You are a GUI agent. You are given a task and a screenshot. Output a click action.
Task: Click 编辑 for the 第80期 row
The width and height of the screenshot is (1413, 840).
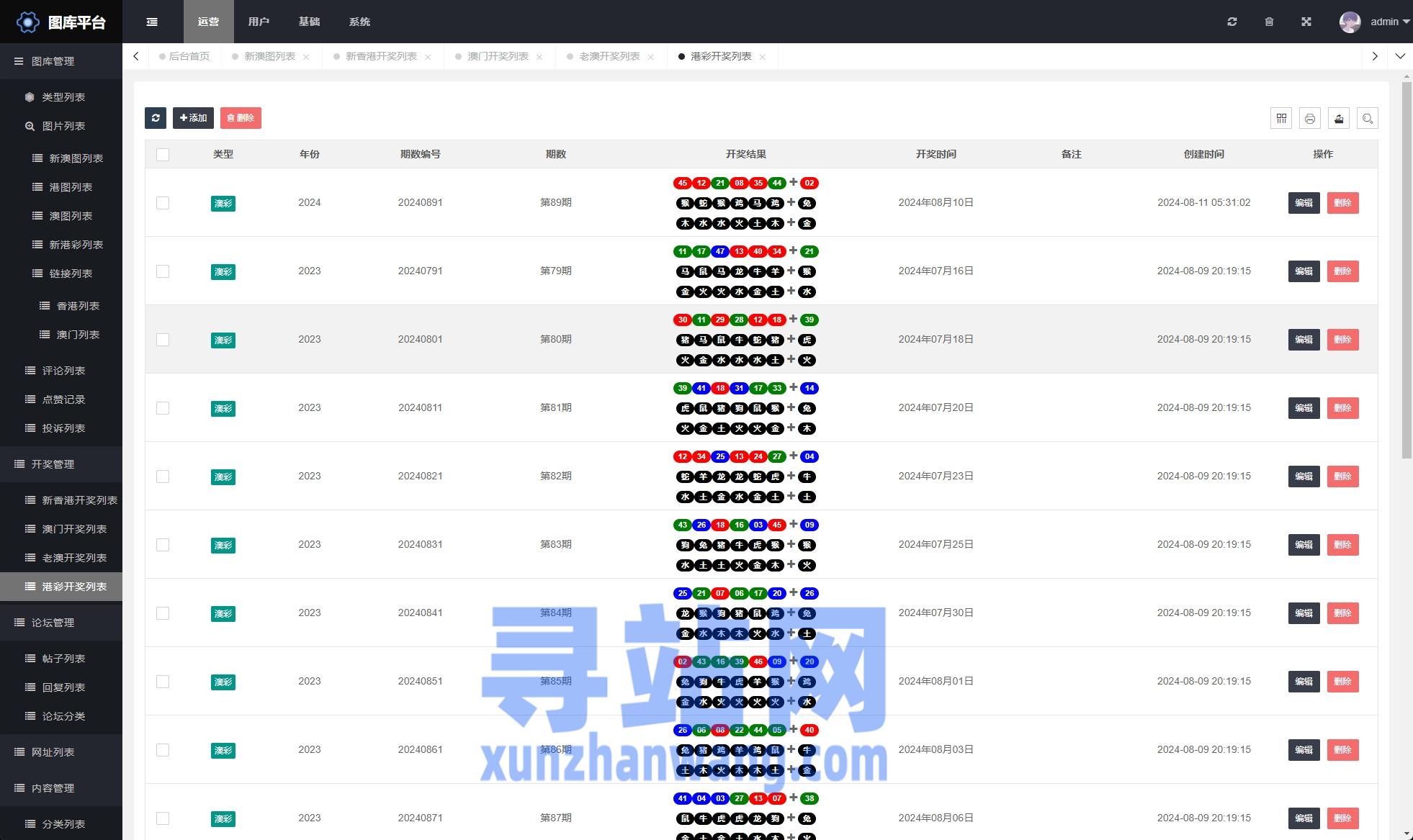[x=1304, y=340]
